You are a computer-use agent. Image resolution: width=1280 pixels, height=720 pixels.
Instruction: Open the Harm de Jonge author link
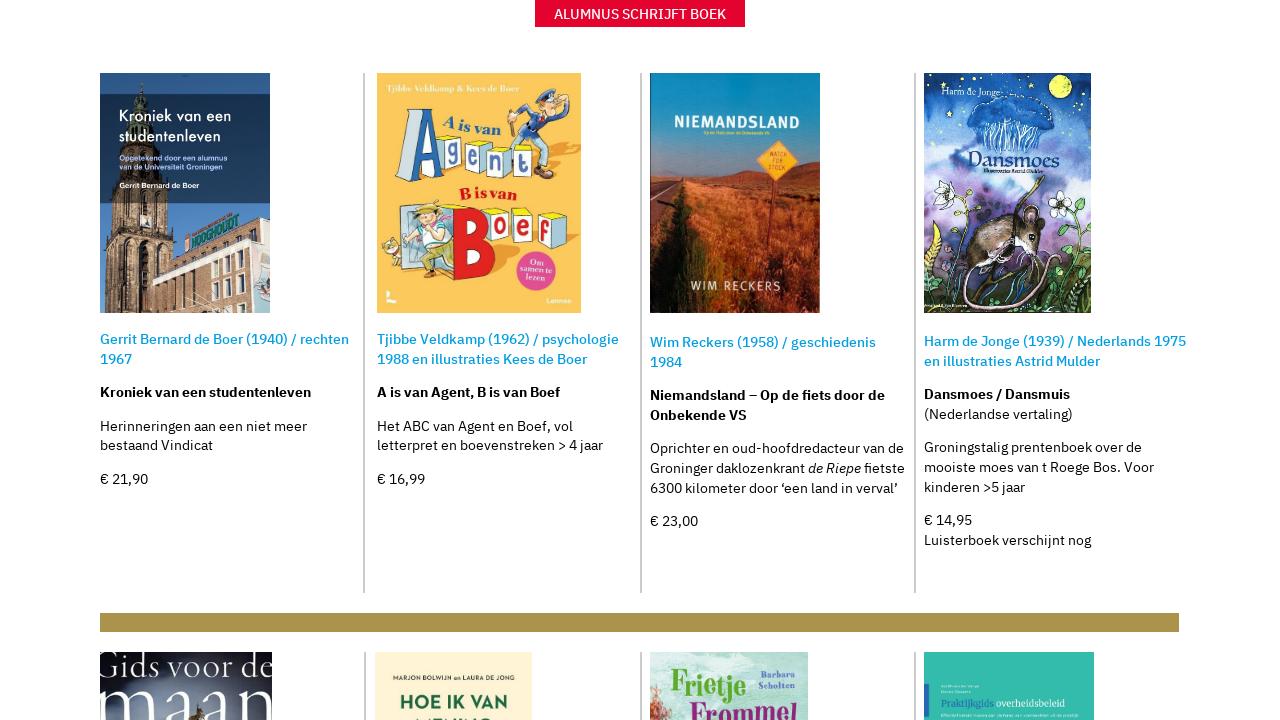(x=1054, y=351)
